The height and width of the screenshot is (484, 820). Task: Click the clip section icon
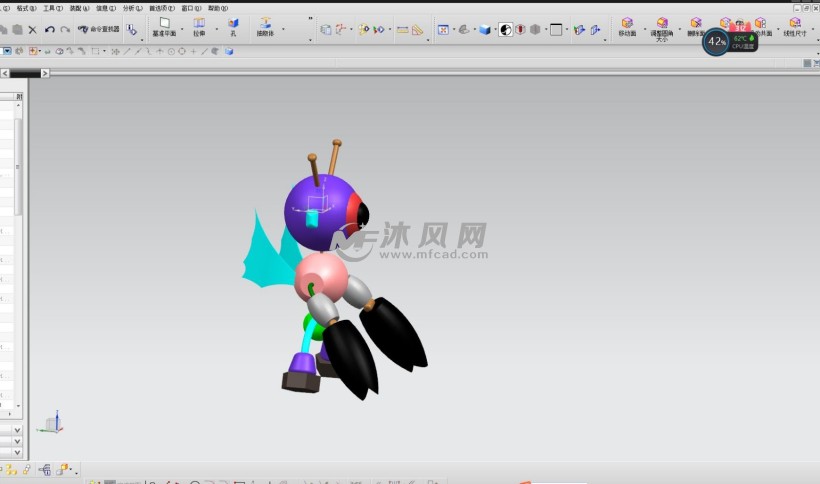(x=579, y=30)
